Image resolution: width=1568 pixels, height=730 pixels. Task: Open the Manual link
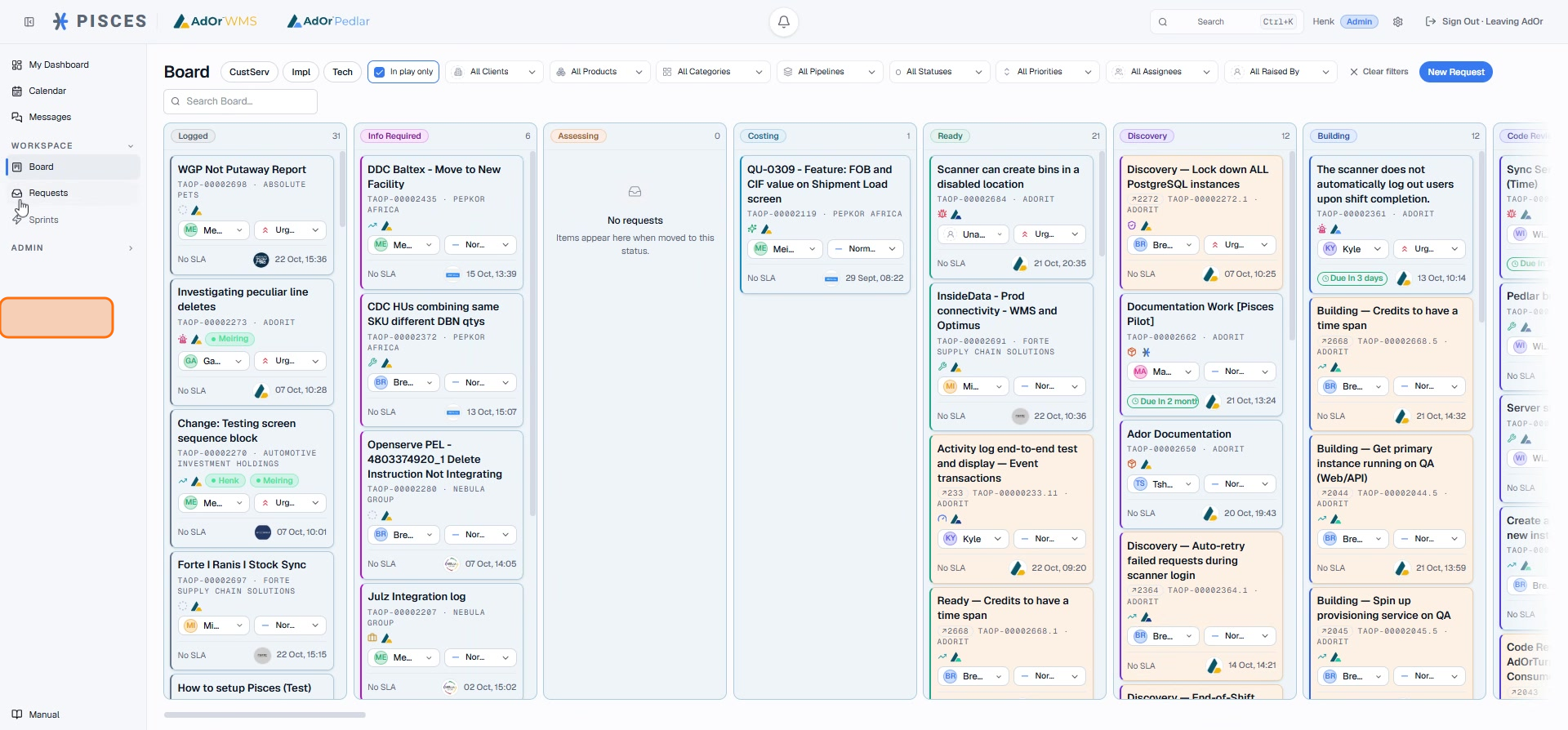tap(73, 714)
